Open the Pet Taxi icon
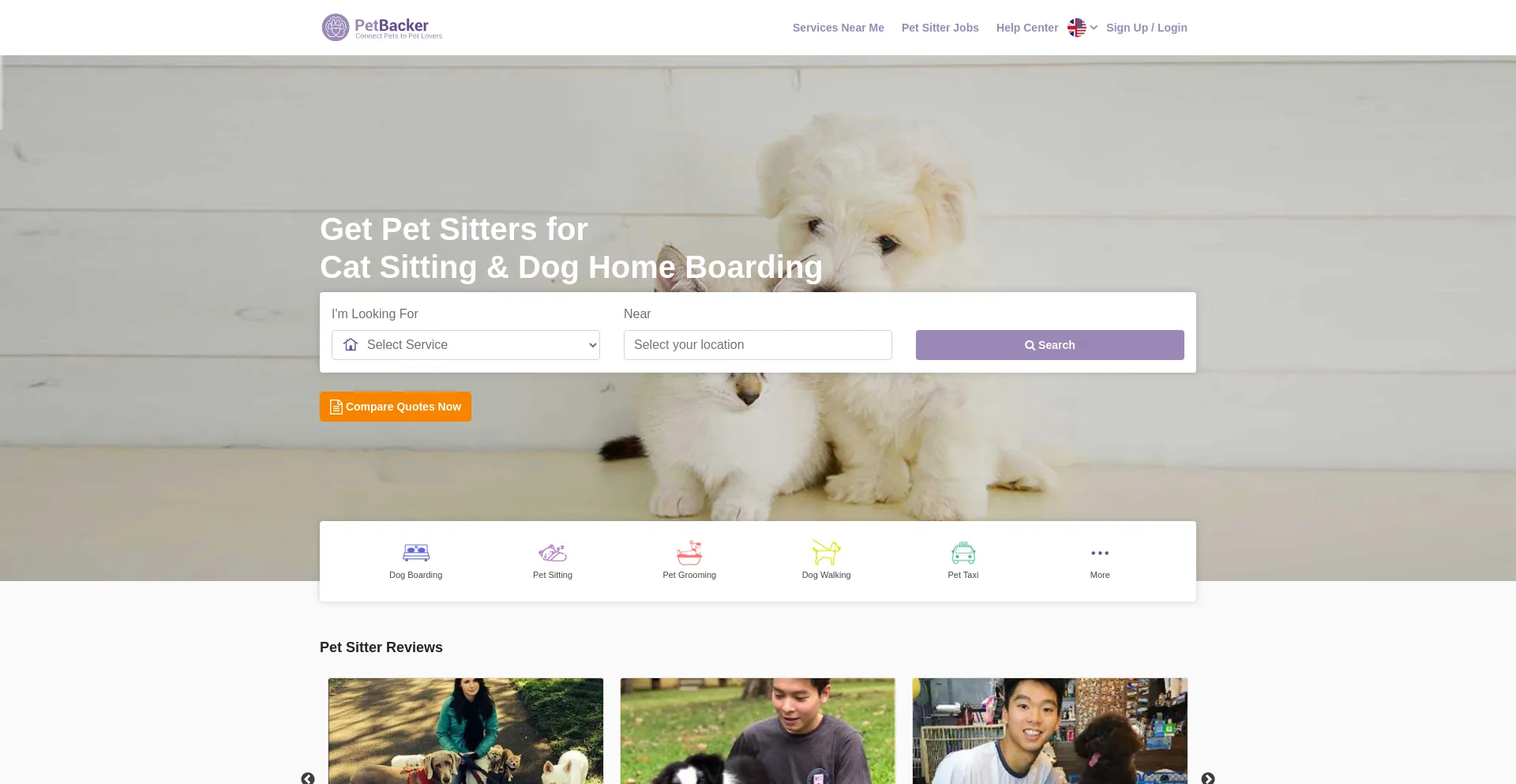Screen dimensions: 1516x784 click(x=963, y=553)
